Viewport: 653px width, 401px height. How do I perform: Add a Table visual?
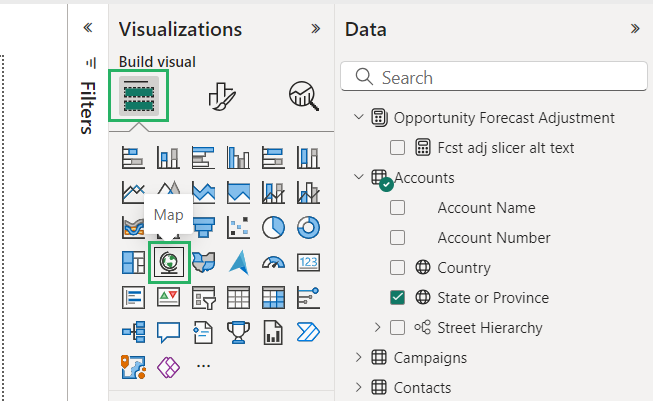(238, 297)
